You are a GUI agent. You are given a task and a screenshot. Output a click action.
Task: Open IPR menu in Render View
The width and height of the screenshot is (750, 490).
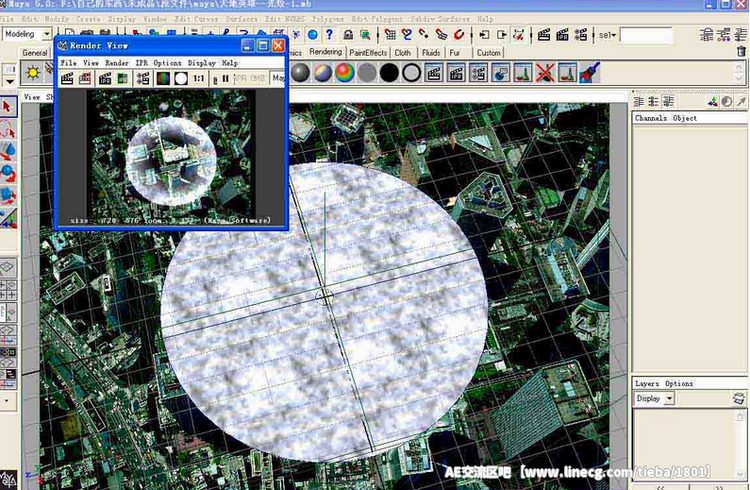(142, 63)
